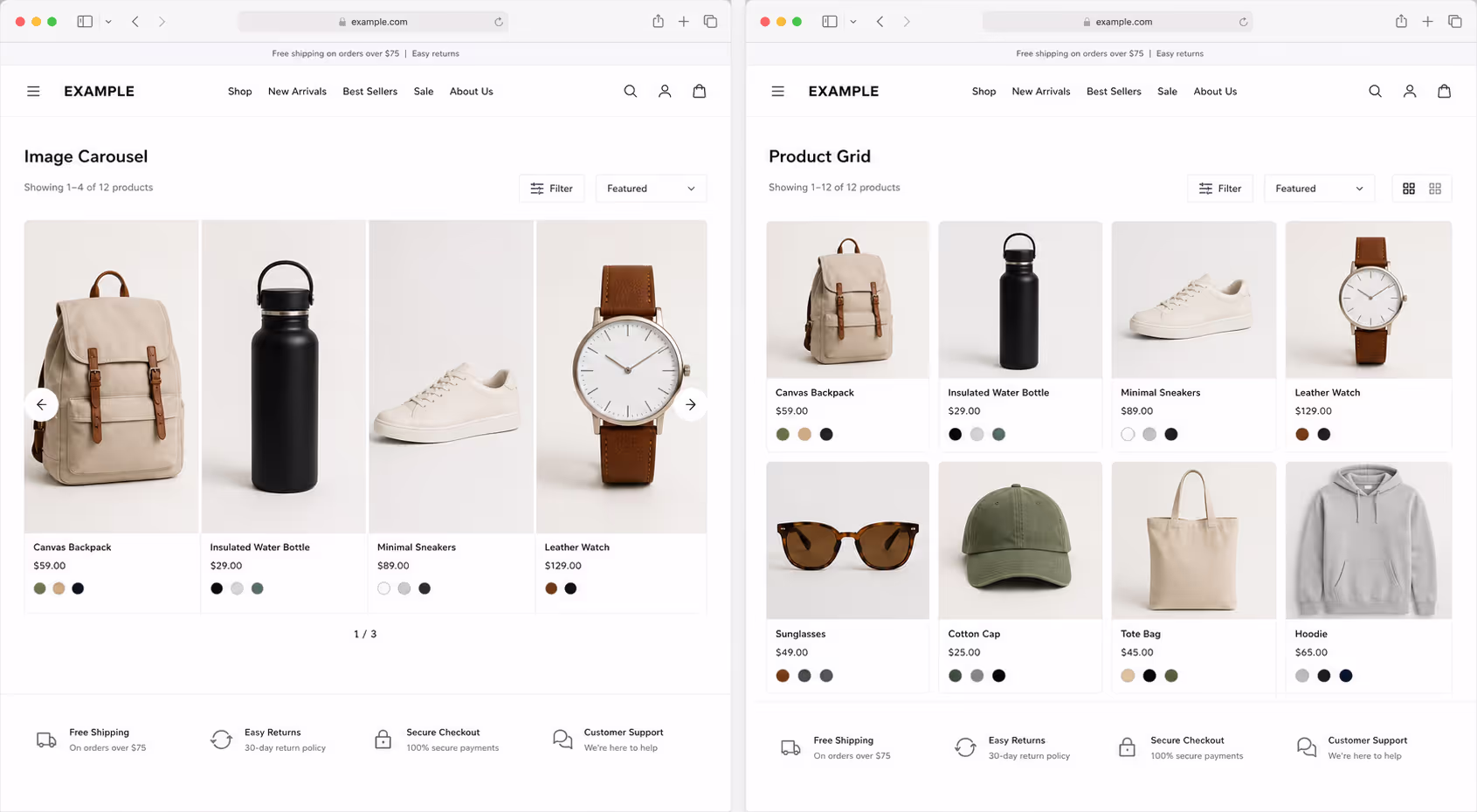Viewport: 1477px width, 812px height.
Task: Choose brown color swatch under grid Leather Watch
Action: tap(1302, 434)
